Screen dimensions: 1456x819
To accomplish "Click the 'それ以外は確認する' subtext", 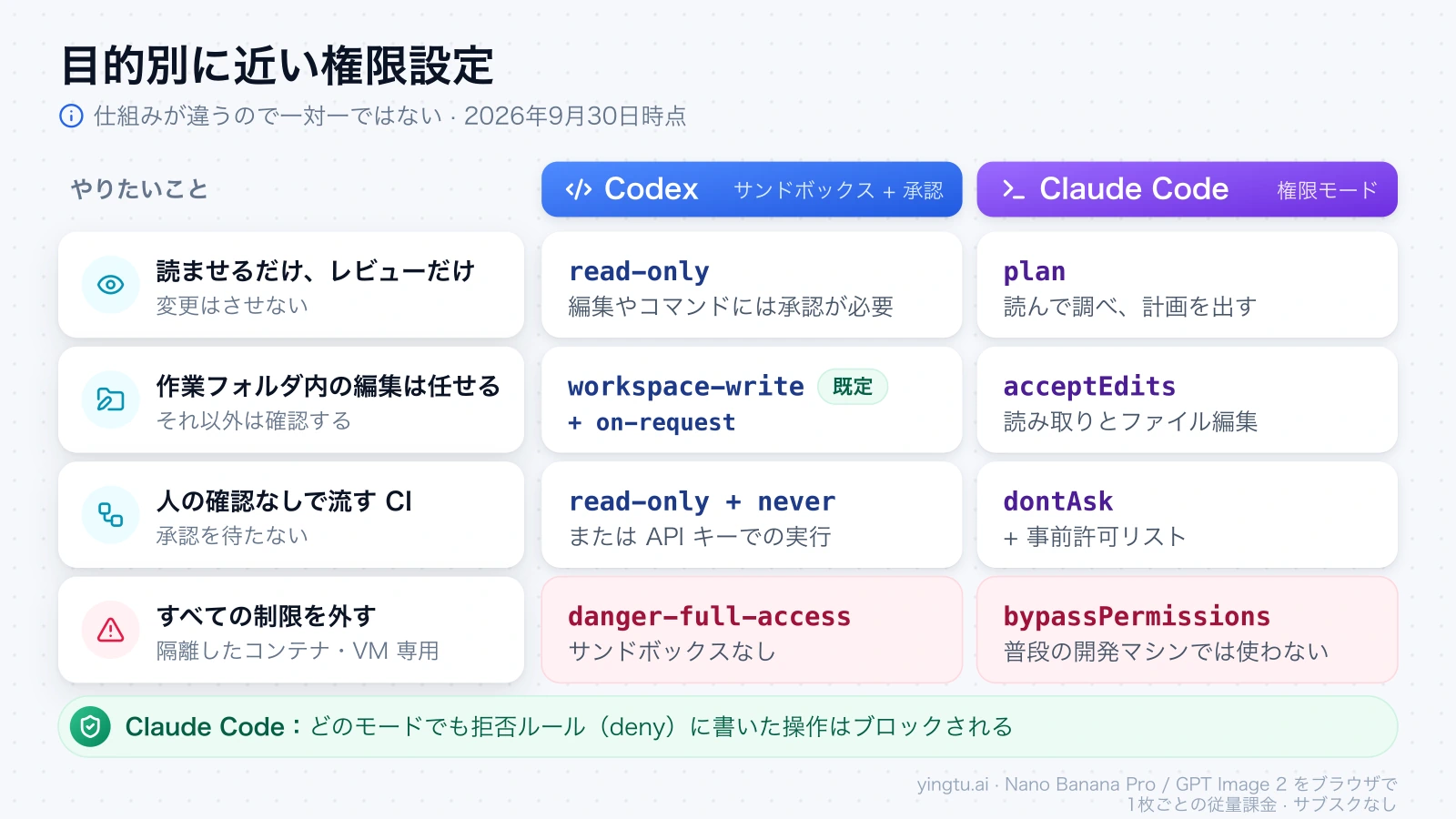I will (x=253, y=420).
